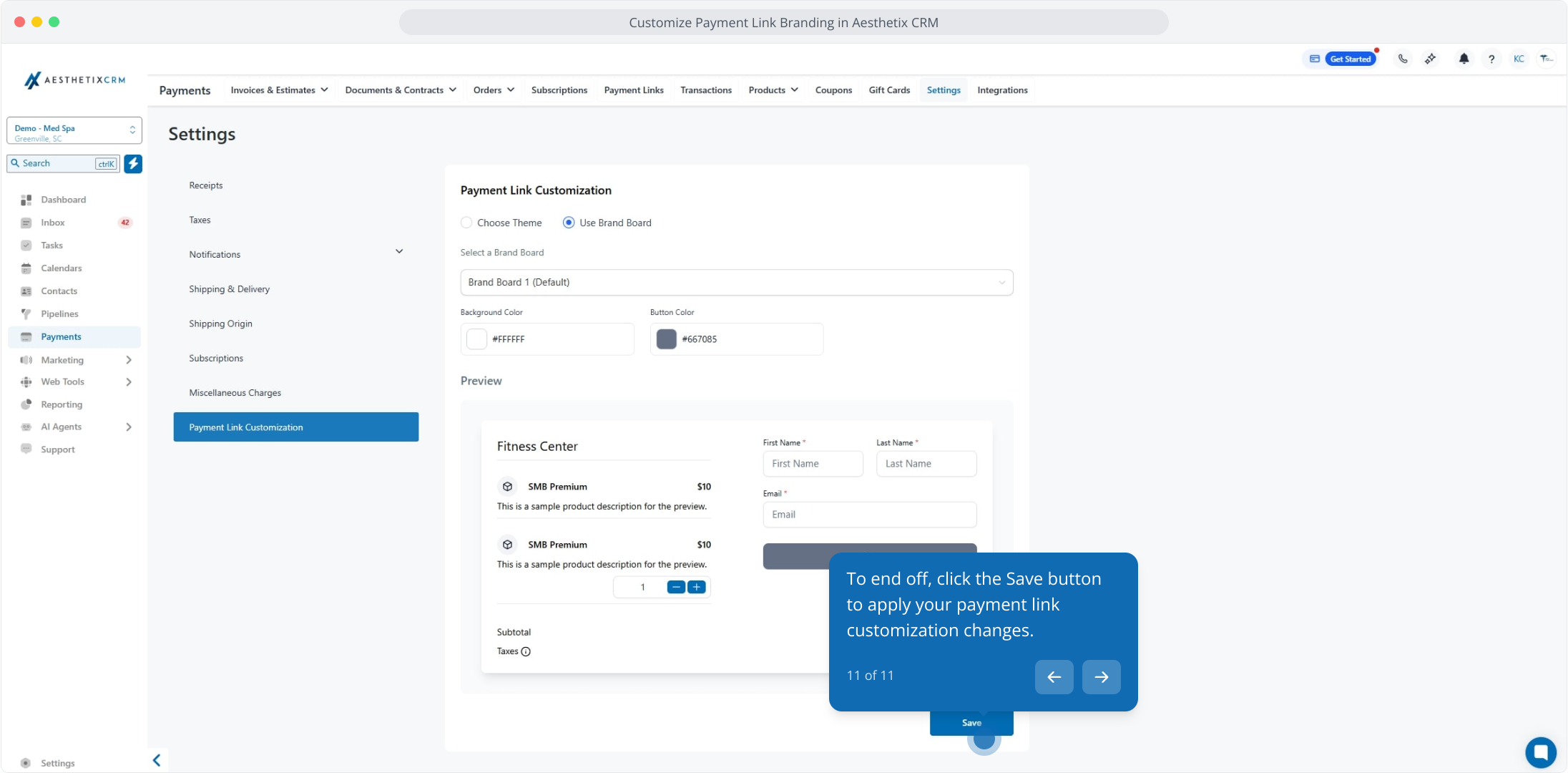Click the Save button

point(971,723)
